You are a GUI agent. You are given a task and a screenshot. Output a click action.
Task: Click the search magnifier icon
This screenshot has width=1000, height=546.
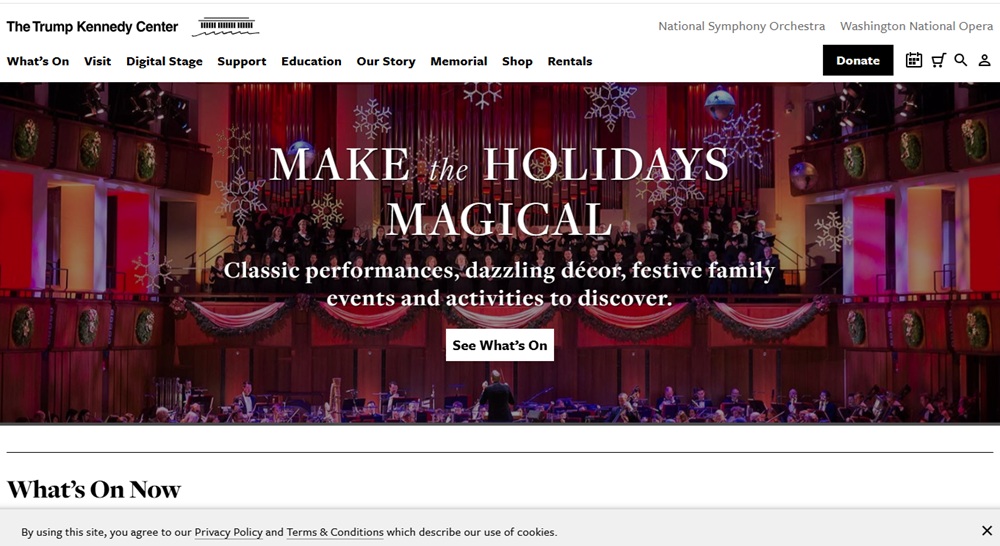pyautogui.click(x=961, y=61)
